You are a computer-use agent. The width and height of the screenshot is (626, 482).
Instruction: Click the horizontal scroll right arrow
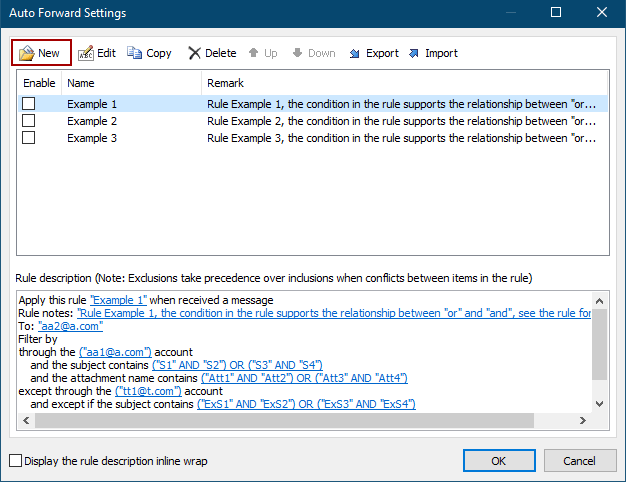coord(583,420)
